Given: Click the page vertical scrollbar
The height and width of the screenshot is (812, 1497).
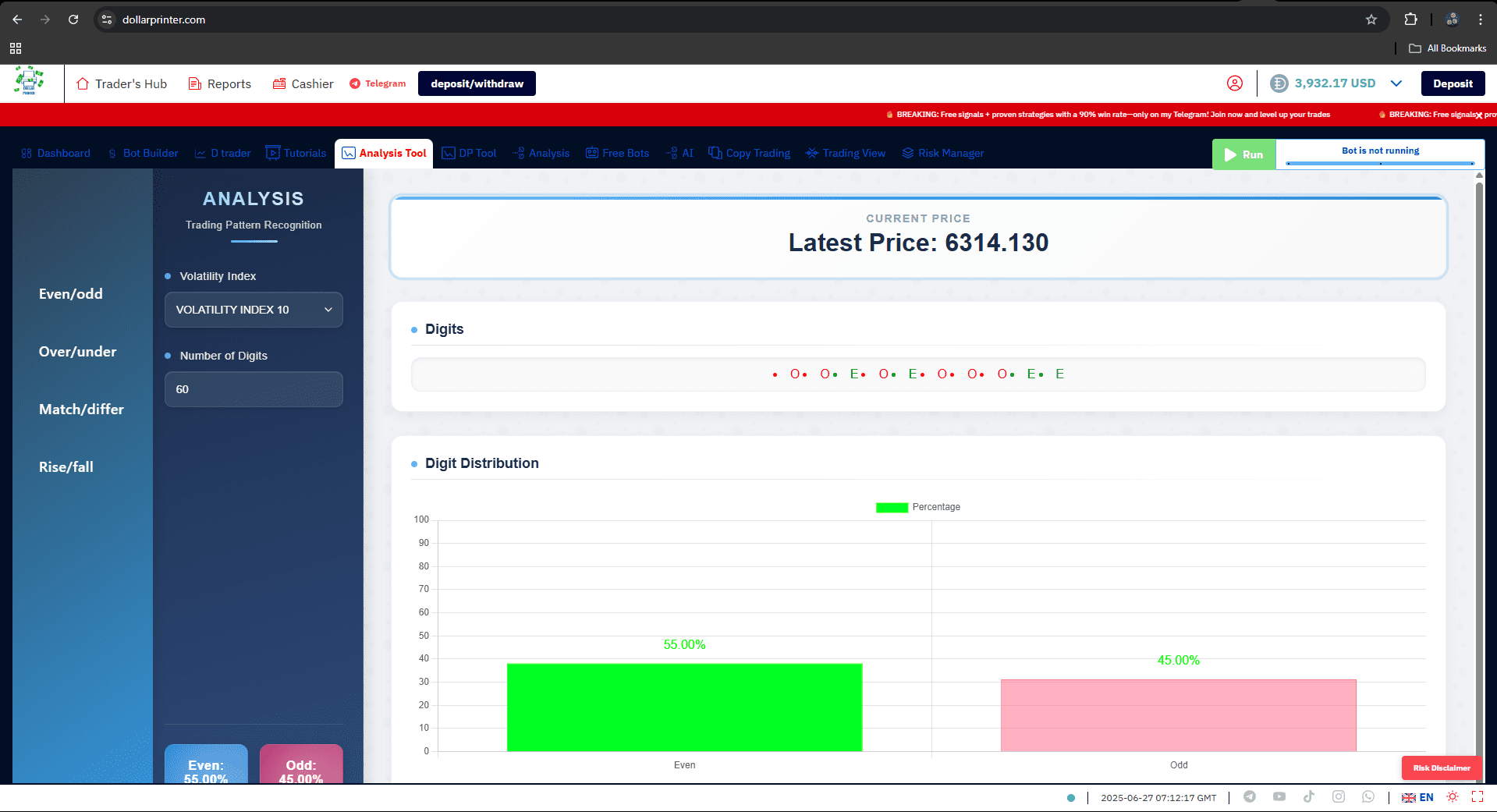Looking at the screenshot, I should tap(1479, 468).
